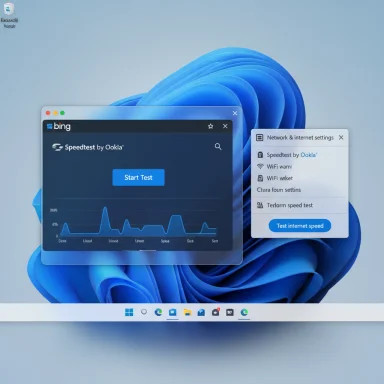Open Microsoft Edge from the taskbar
The height and width of the screenshot is (384, 384).
(158, 312)
